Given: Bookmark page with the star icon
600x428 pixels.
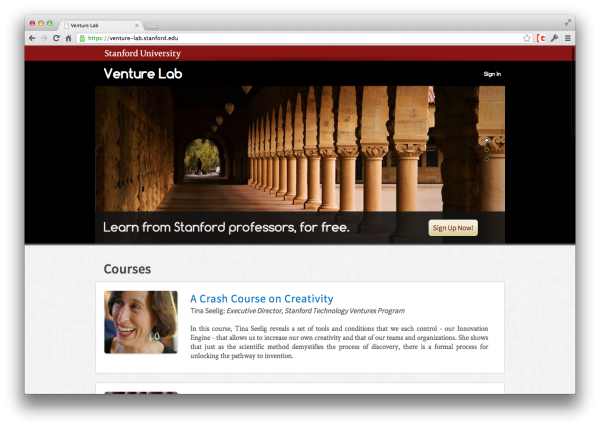Looking at the screenshot, I should (527, 38).
